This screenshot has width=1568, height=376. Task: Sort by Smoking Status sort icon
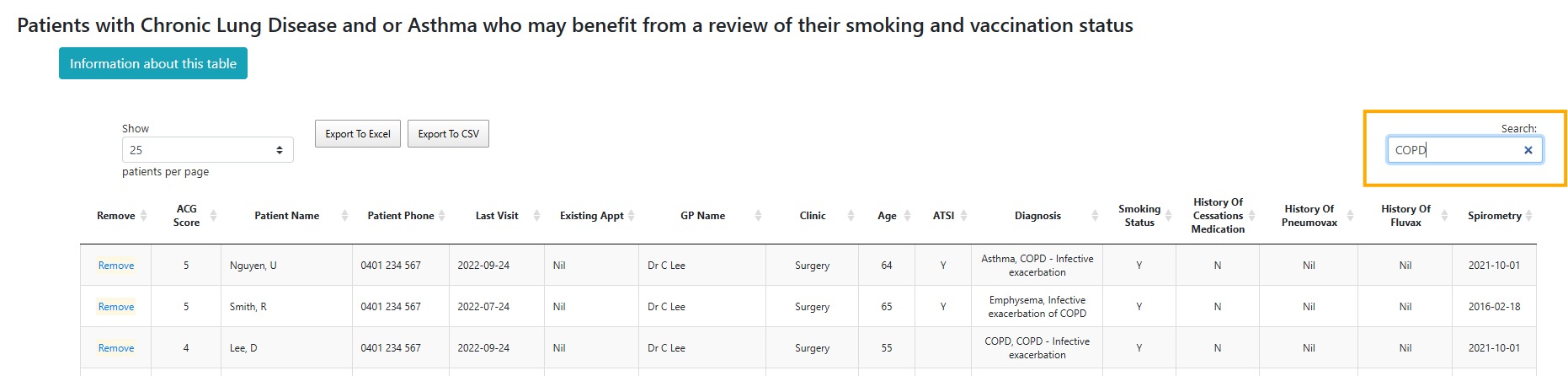tap(1168, 216)
